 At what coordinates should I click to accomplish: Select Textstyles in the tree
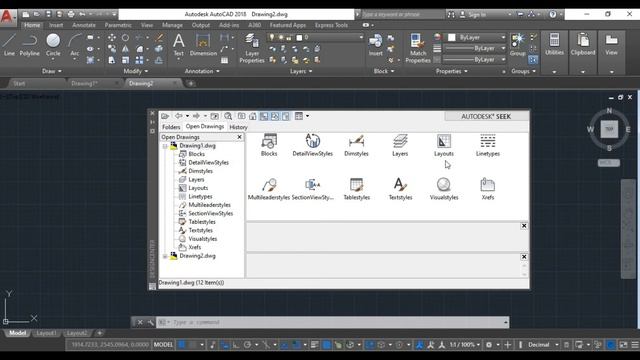[x=200, y=231]
